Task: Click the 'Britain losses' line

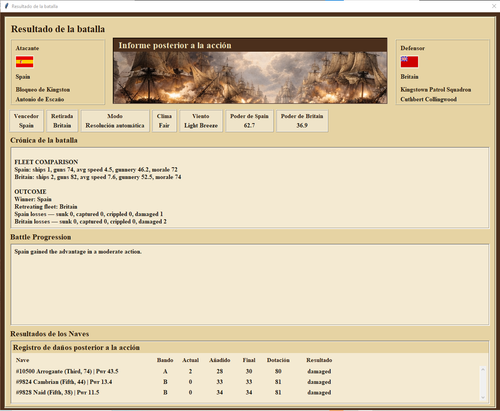Action: (90, 222)
